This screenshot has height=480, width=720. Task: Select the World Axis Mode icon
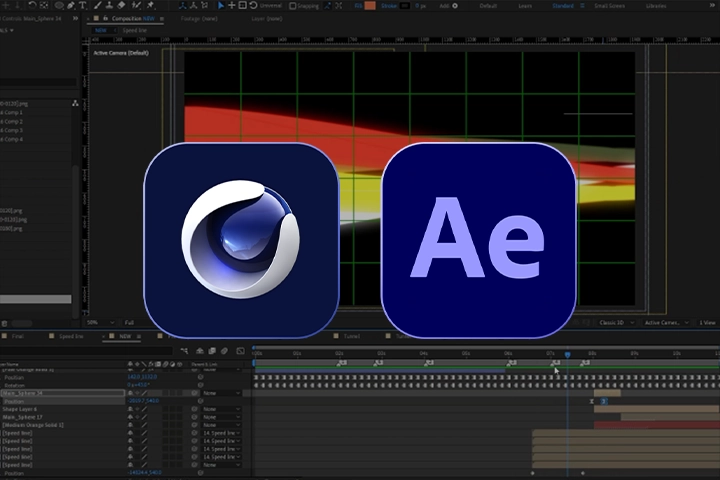pos(193,5)
